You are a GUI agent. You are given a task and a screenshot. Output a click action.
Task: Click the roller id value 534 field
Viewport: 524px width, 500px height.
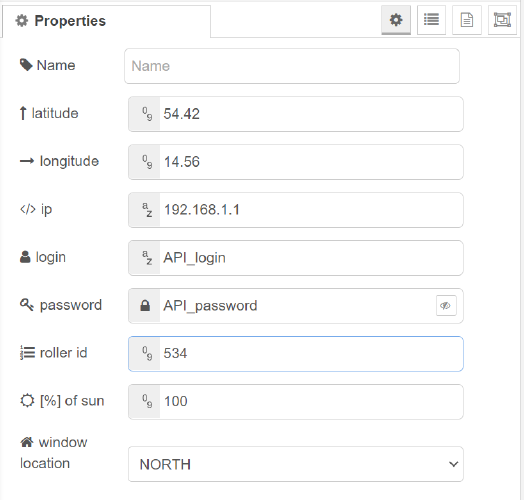click(311, 354)
